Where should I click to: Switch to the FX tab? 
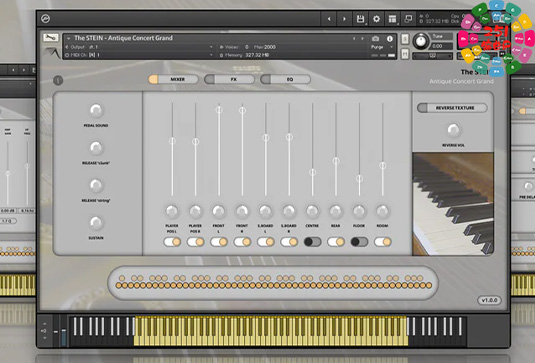[229, 79]
